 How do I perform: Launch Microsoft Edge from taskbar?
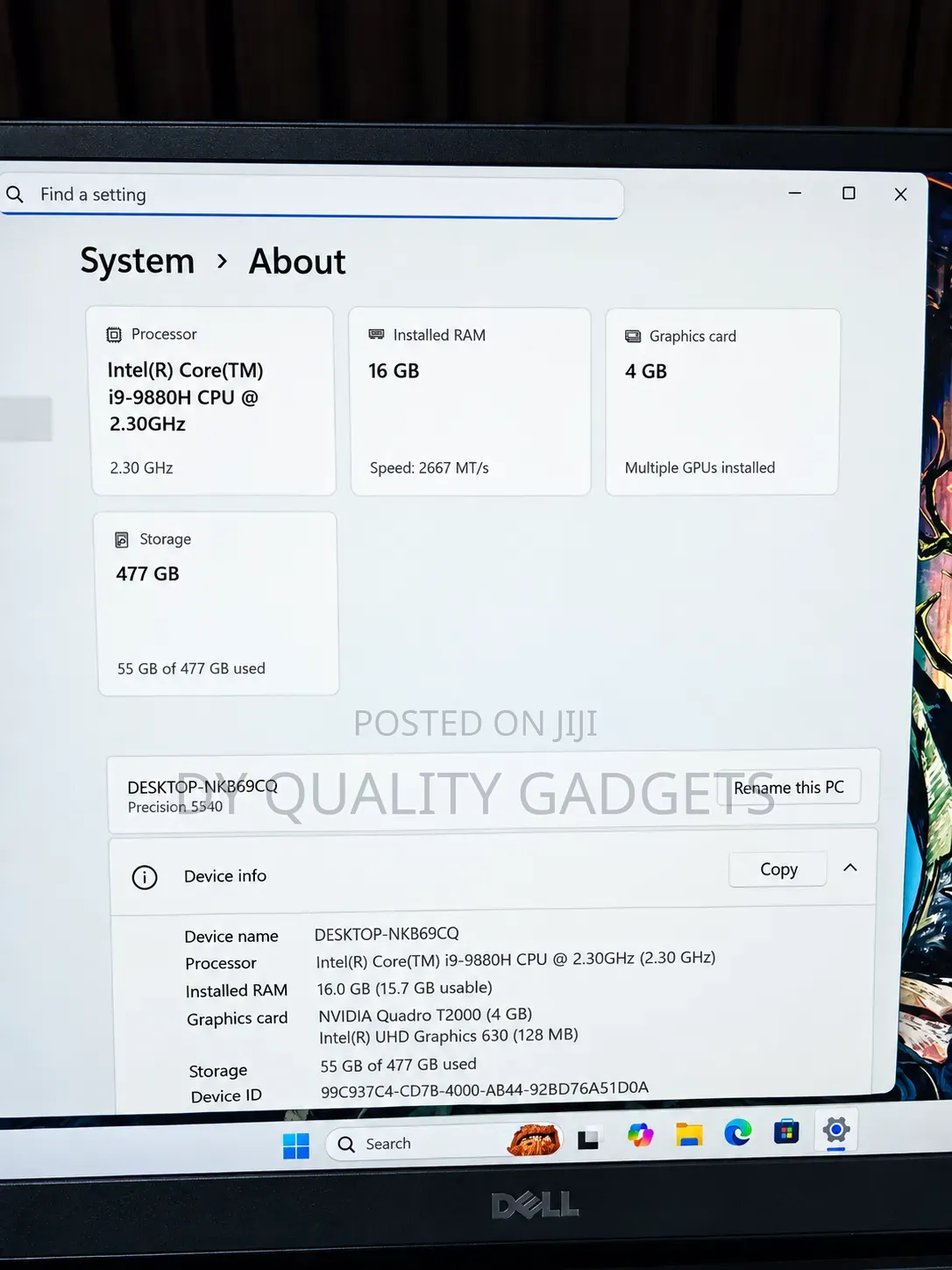(x=737, y=1133)
